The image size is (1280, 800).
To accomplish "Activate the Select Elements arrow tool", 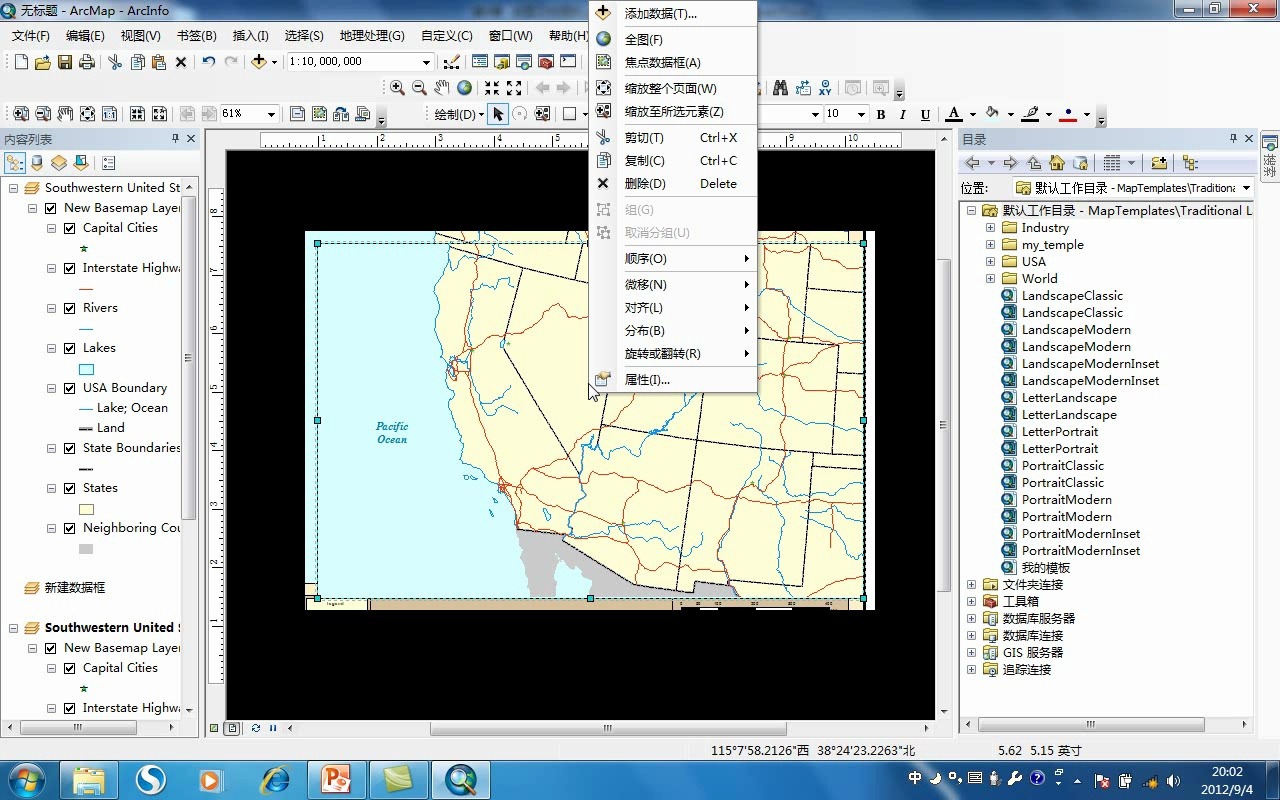I will pos(498,114).
